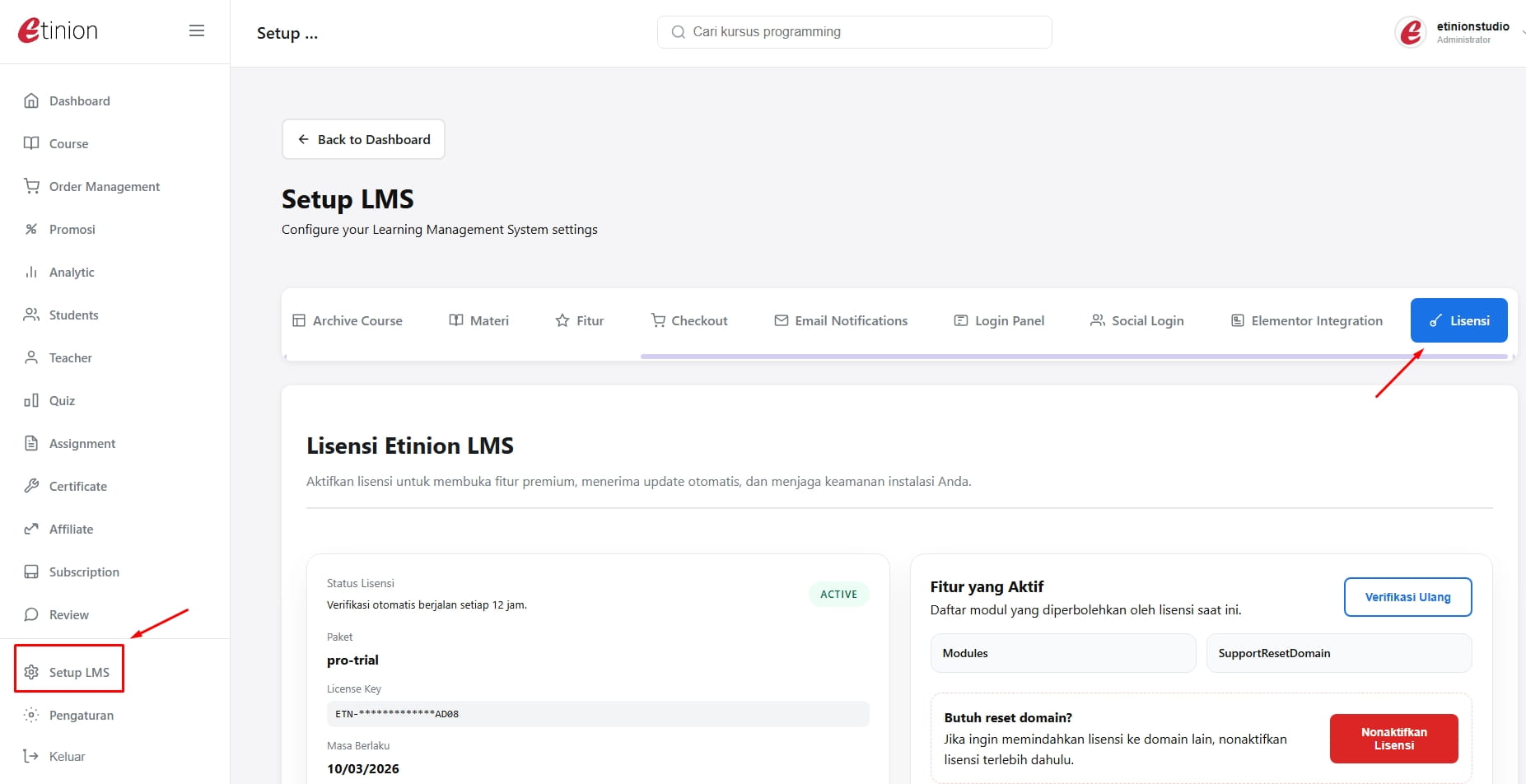The height and width of the screenshot is (784, 1526).
Task: Click the Keluar logout icon
Action: pyautogui.click(x=31, y=757)
